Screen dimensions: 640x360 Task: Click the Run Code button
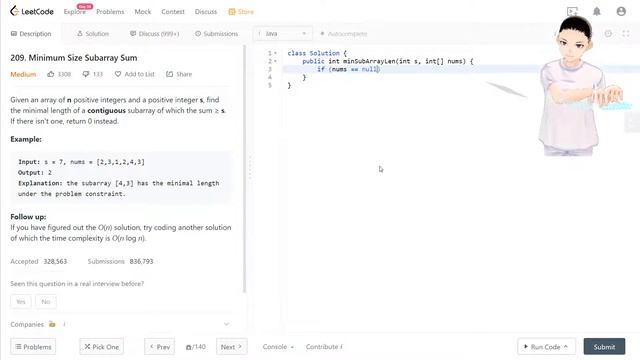pos(547,347)
